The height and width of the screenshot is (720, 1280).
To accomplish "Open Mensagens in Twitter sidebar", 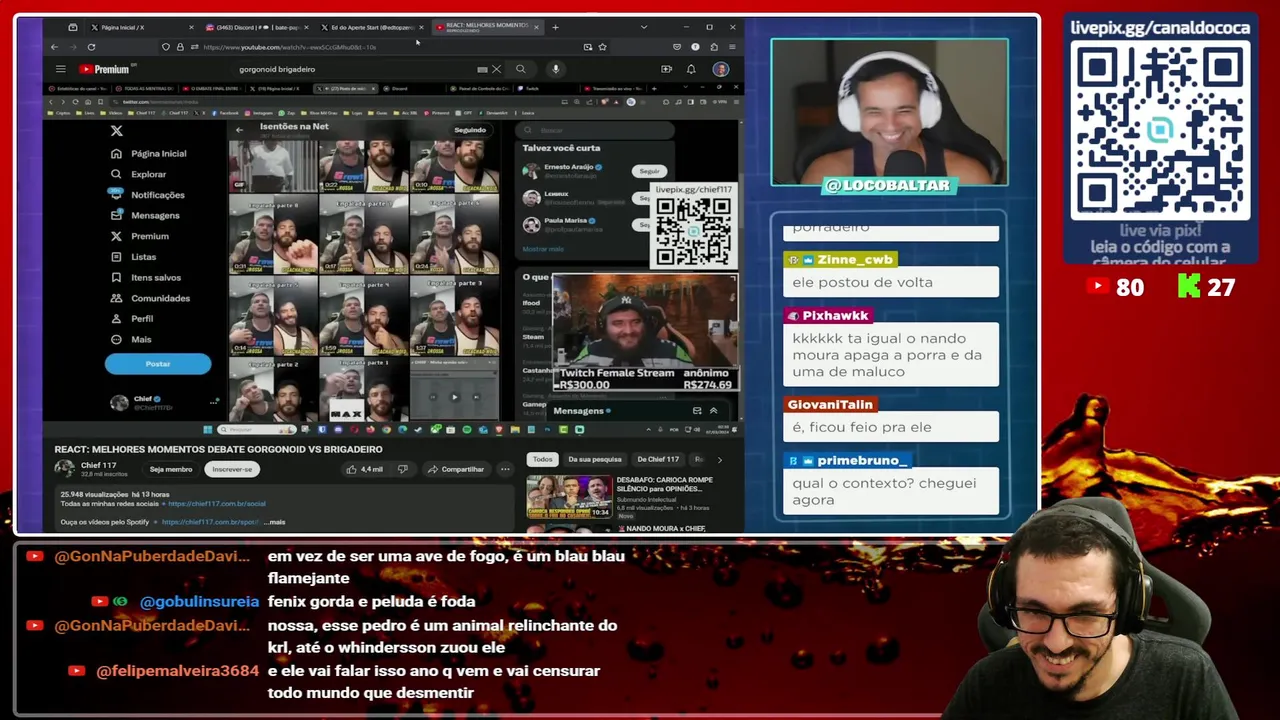I will tap(146, 215).
